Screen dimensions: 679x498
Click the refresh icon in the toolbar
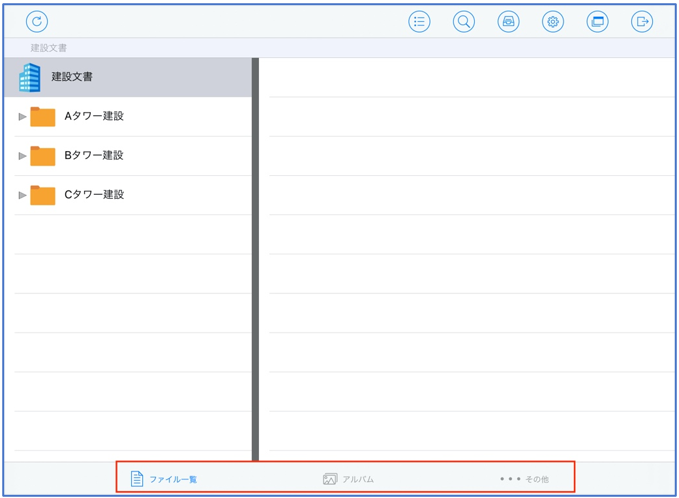click(x=37, y=21)
